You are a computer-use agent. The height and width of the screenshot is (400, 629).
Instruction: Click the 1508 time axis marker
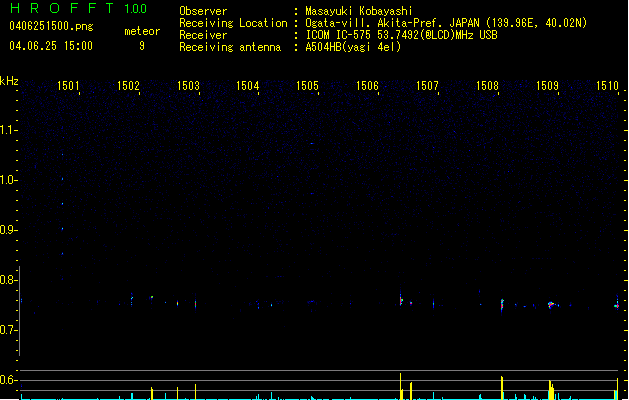point(487,86)
